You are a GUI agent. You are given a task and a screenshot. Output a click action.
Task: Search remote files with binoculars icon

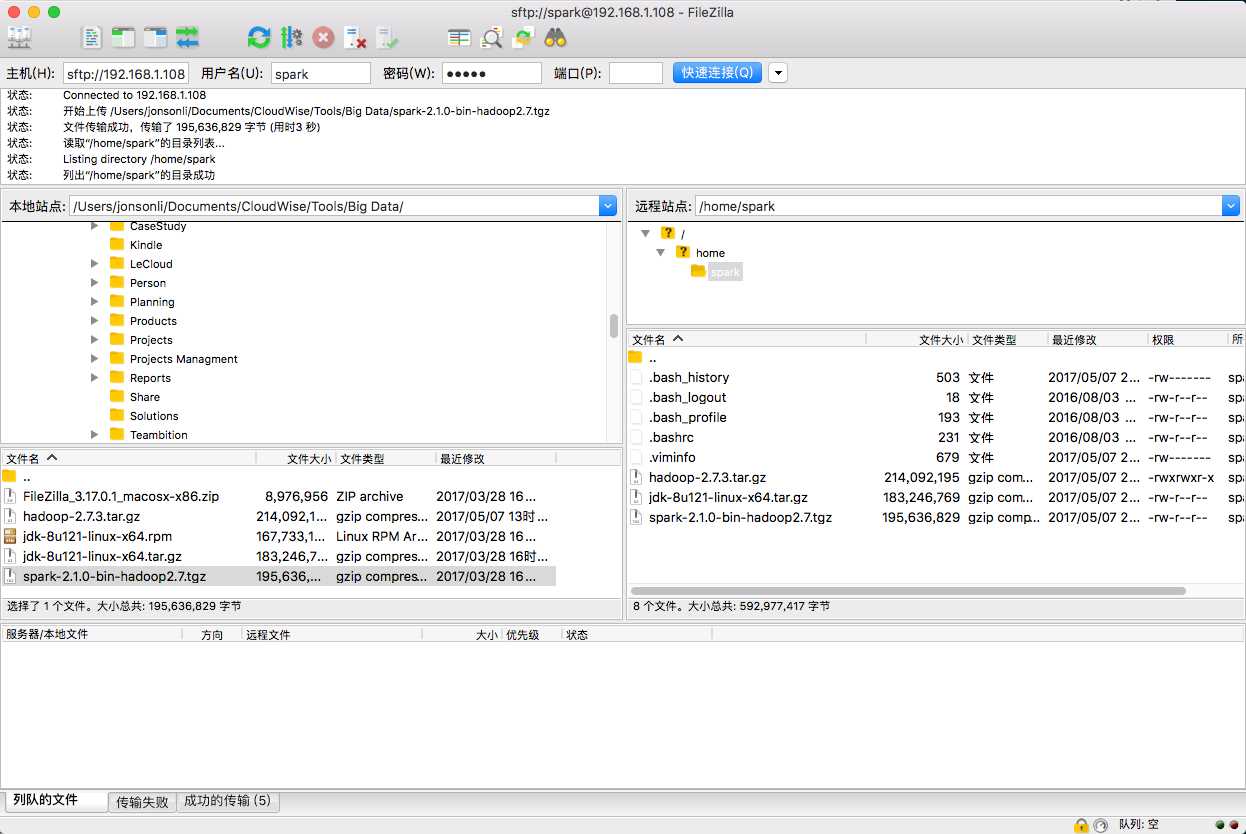pyautogui.click(x=555, y=38)
